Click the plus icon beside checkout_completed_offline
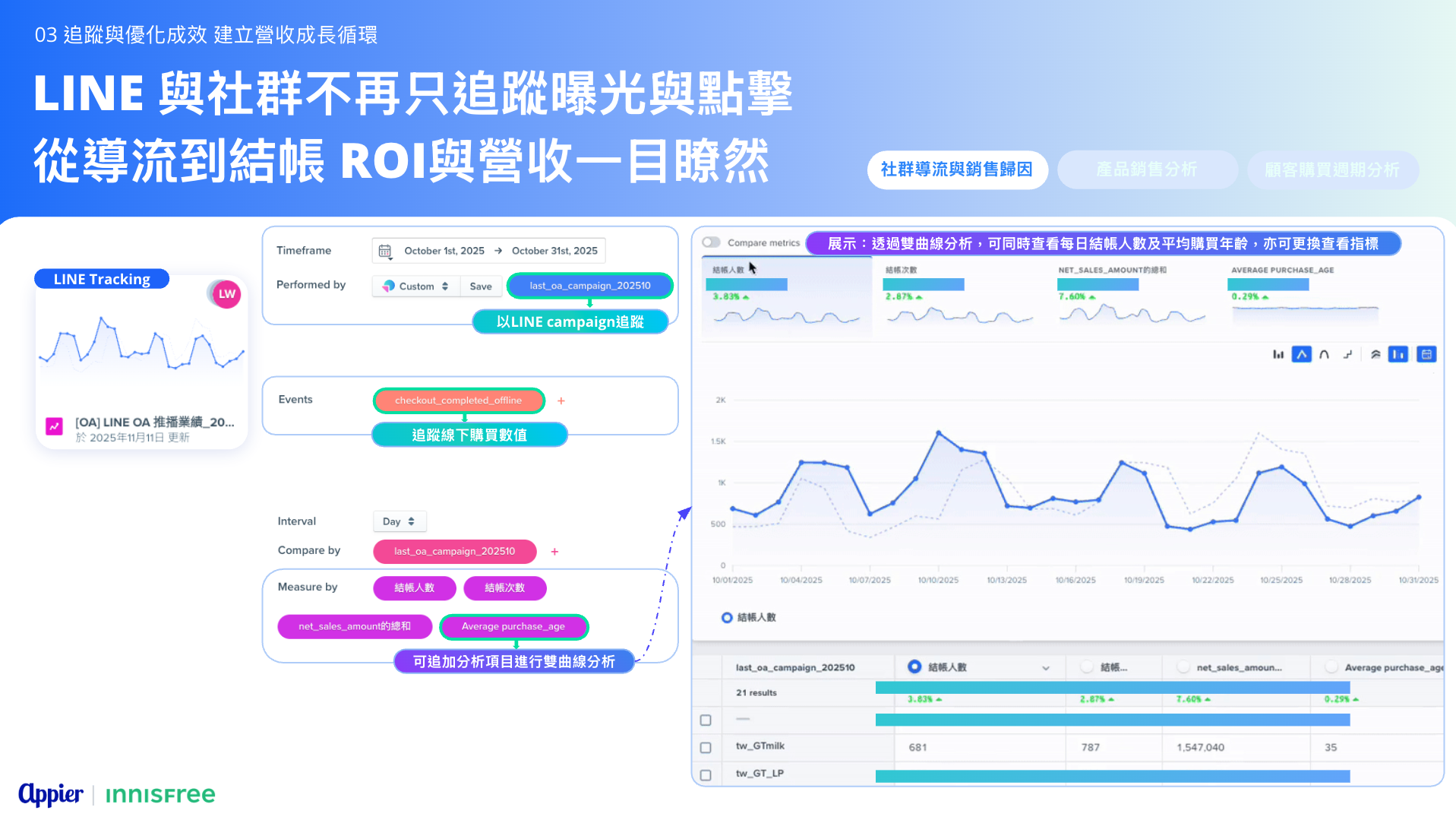 coord(561,401)
